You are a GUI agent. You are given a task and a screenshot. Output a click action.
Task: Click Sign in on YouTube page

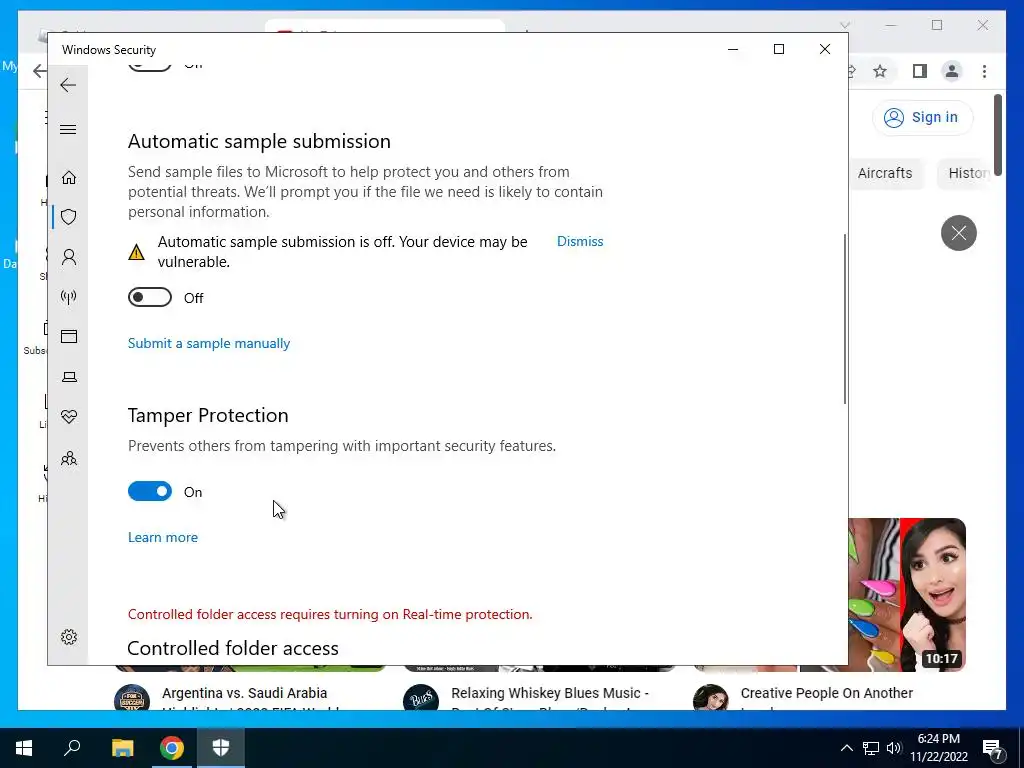[921, 118]
